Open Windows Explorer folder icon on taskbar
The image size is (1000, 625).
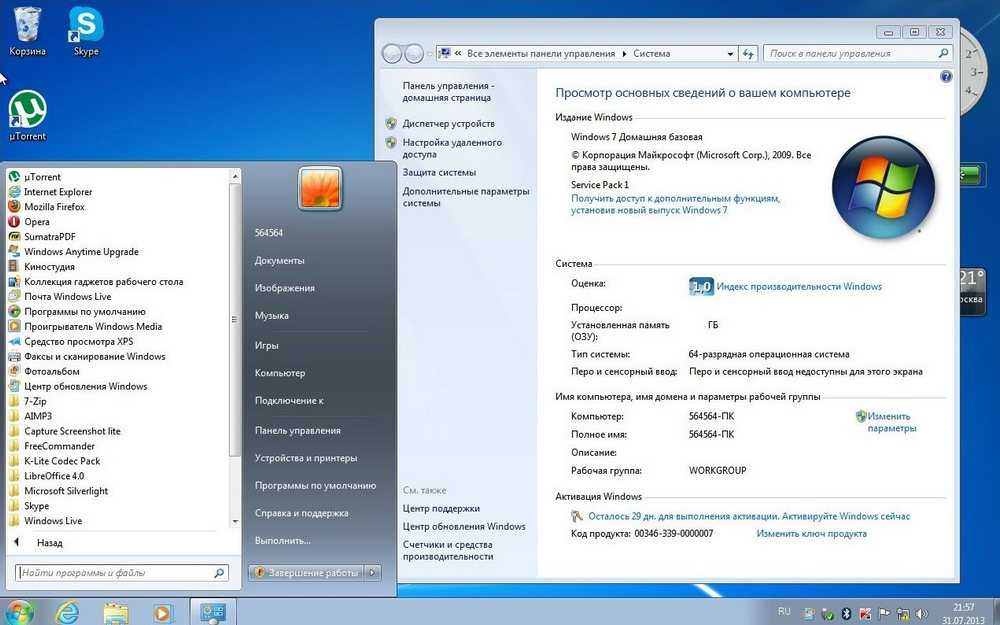116,611
